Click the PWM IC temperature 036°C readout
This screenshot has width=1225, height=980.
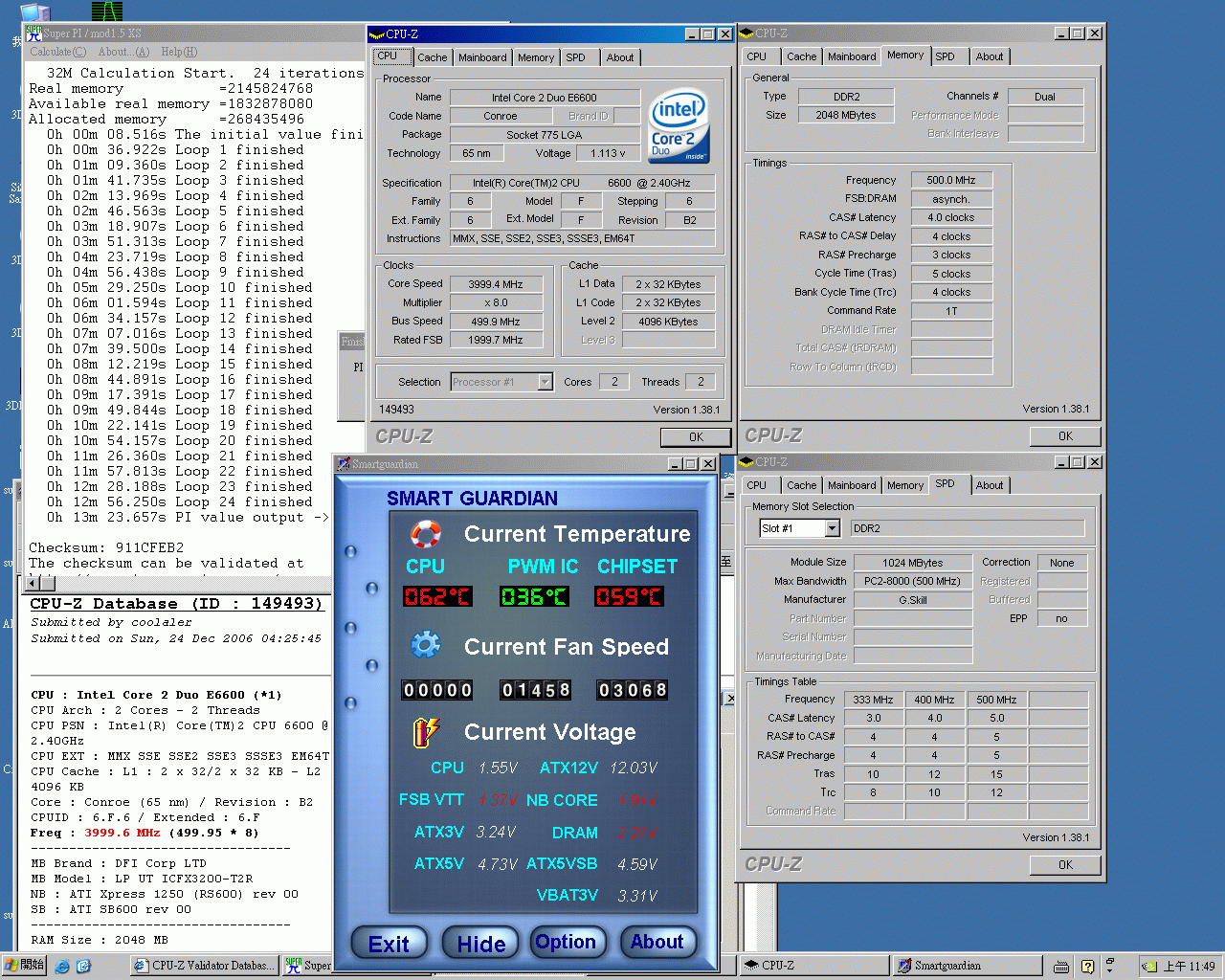[534, 596]
